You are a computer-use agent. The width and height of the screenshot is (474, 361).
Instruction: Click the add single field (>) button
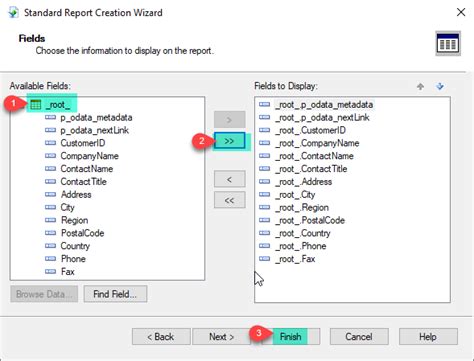[x=229, y=119]
